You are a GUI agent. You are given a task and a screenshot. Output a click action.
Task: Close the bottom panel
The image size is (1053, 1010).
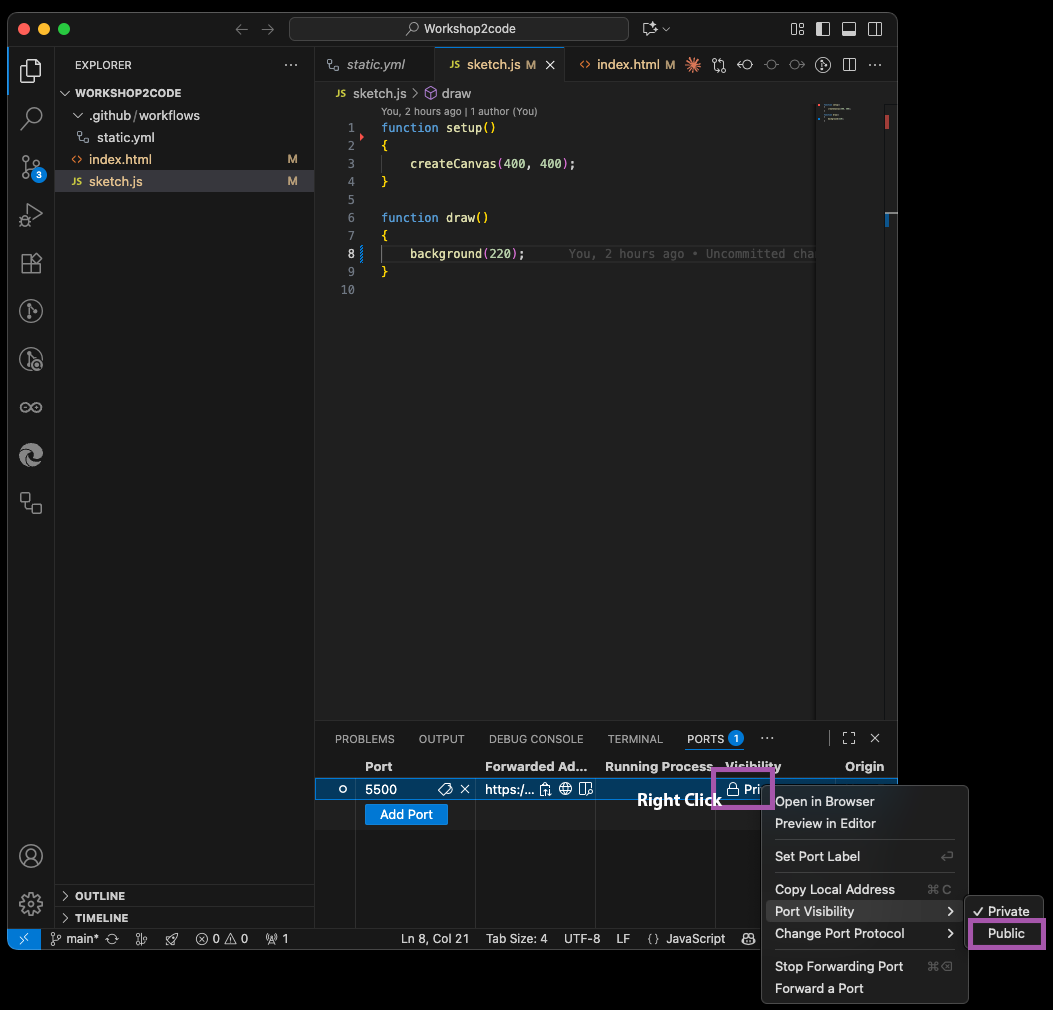(875, 738)
